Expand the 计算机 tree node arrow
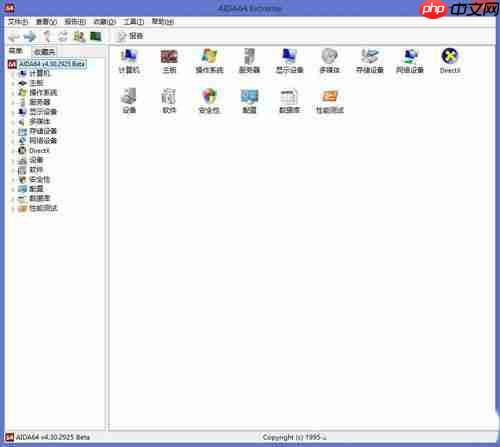The image size is (500, 447). (x=13, y=74)
